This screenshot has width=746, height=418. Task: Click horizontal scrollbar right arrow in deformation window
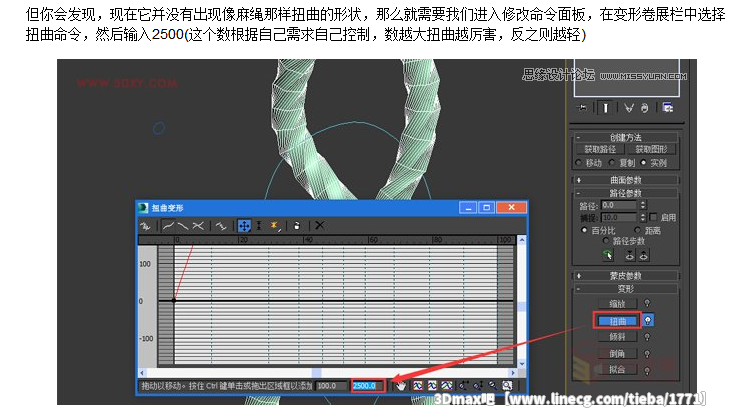[x=512, y=373]
